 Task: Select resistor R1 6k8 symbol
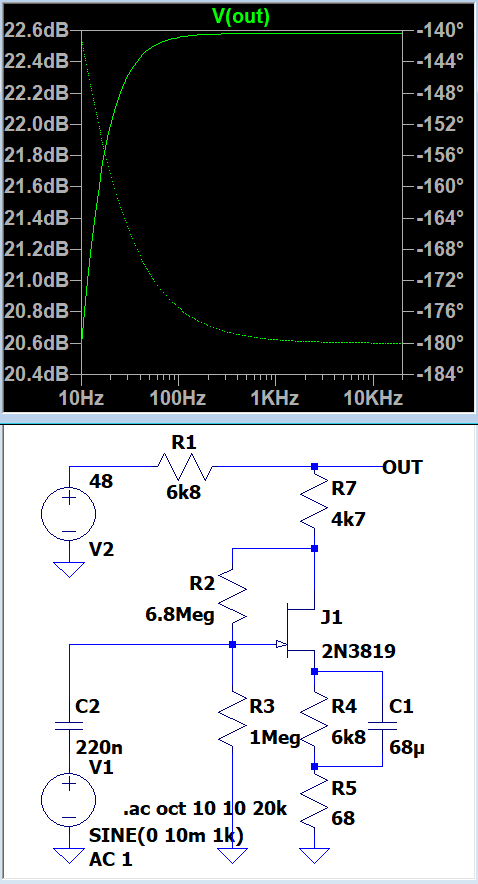184,467
